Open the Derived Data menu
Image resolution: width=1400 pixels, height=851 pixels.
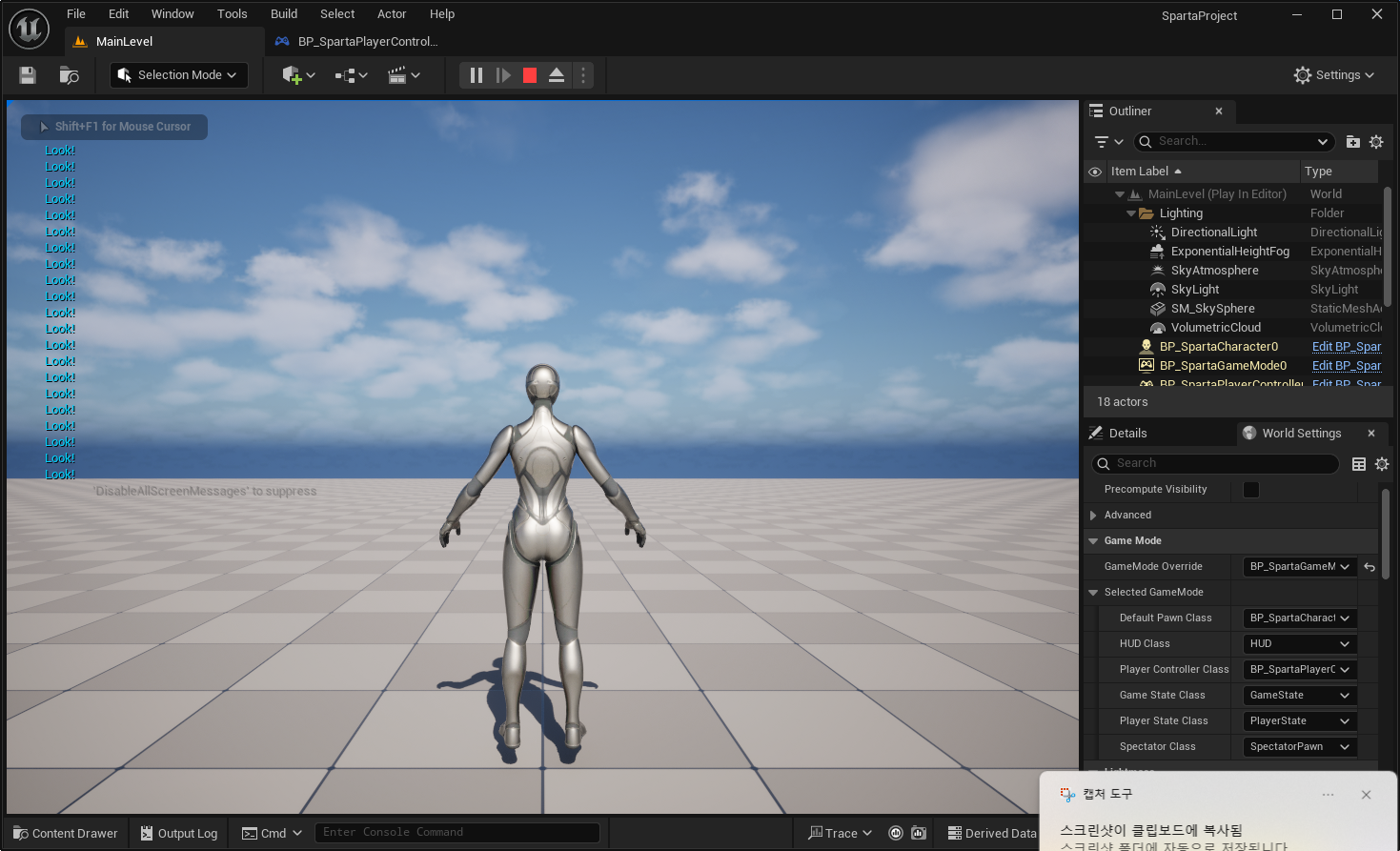992,833
